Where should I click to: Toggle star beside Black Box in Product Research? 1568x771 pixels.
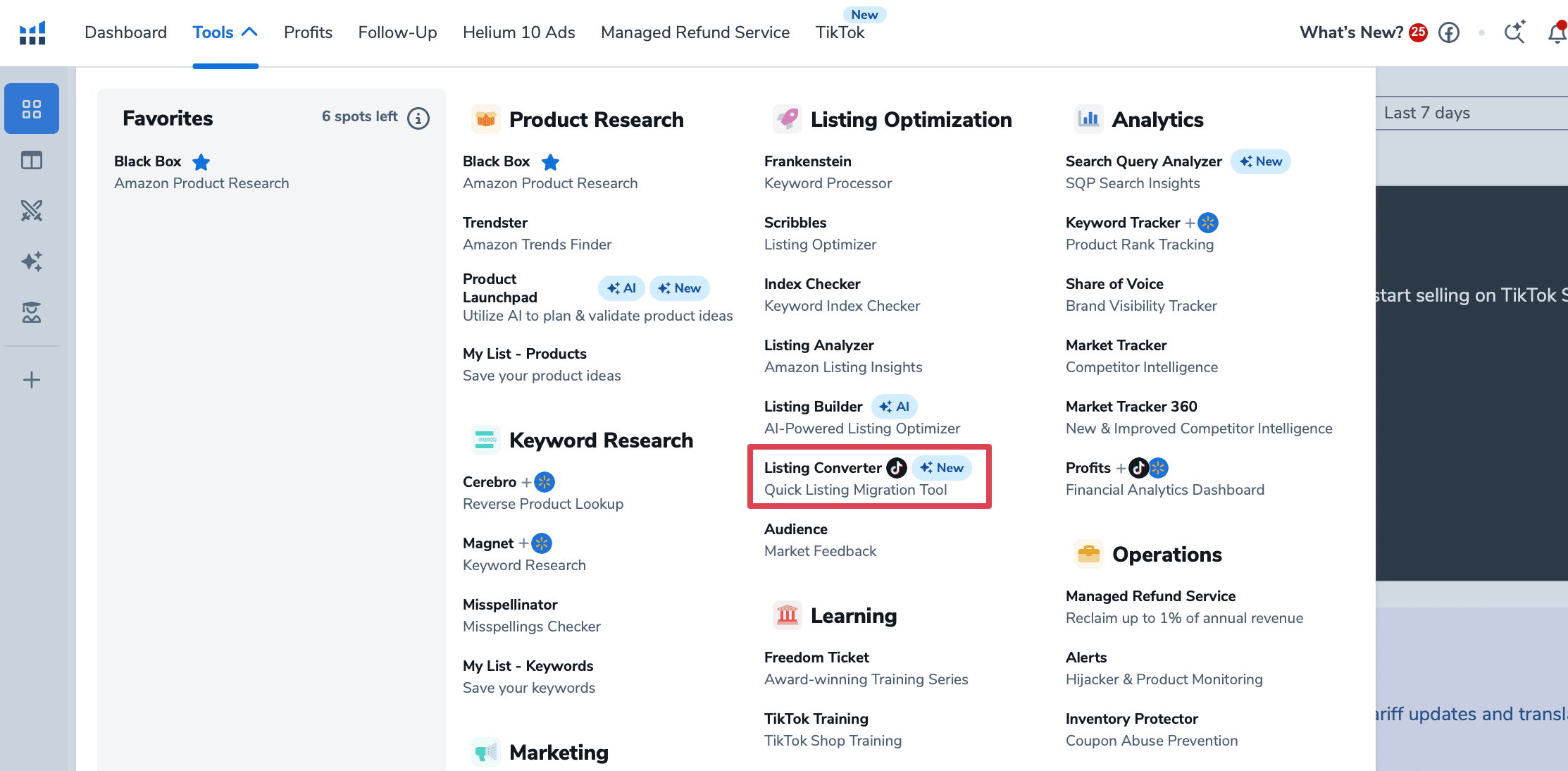tap(550, 162)
